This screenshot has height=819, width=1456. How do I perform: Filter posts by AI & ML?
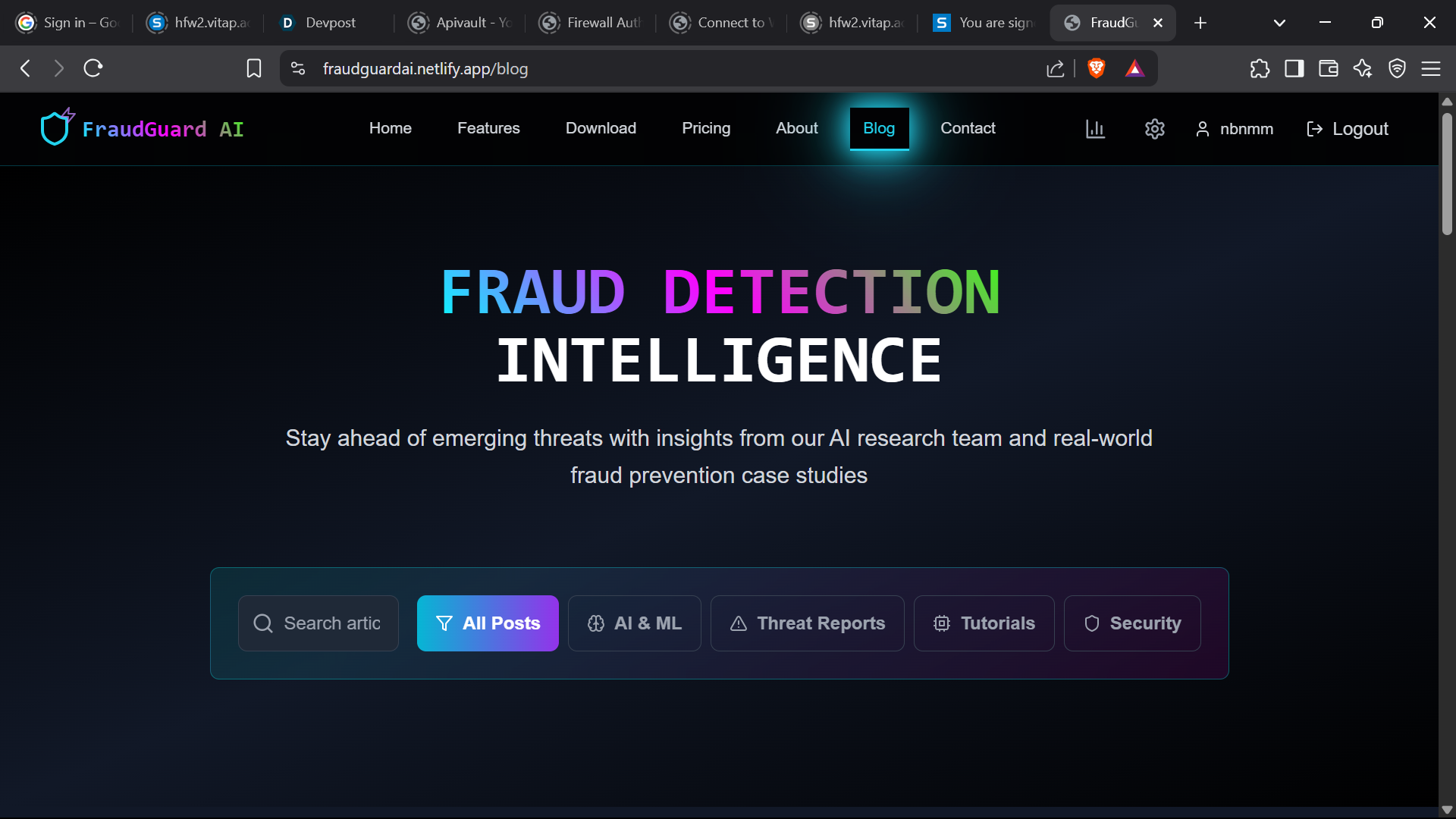tap(634, 623)
